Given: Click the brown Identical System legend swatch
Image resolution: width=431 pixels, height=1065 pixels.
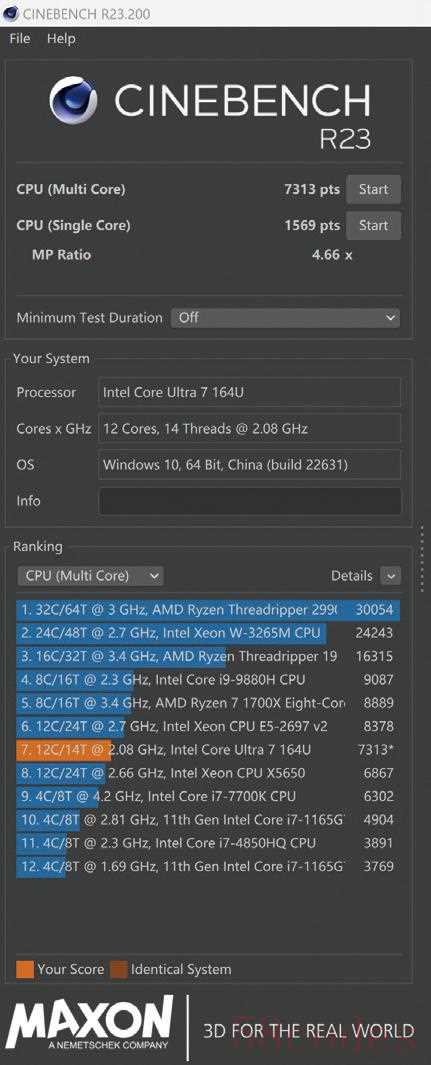Looking at the screenshot, I should pyautogui.click(x=118, y=969).
